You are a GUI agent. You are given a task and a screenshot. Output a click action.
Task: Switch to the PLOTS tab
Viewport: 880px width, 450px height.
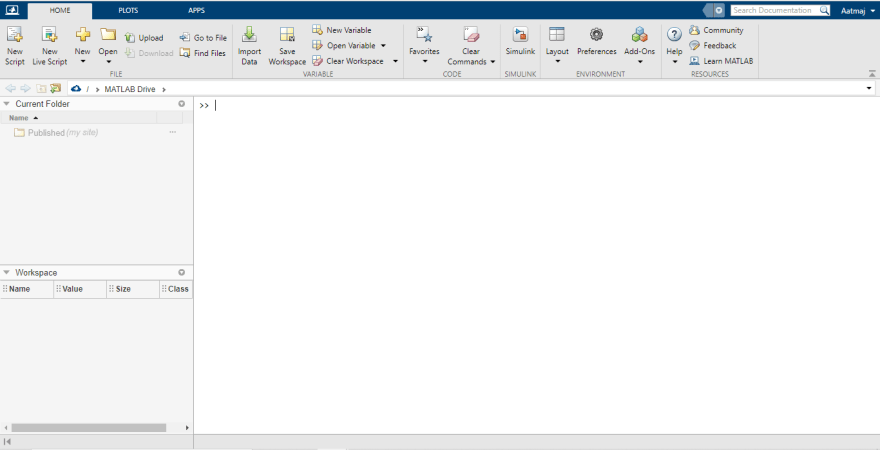(128, 11)
